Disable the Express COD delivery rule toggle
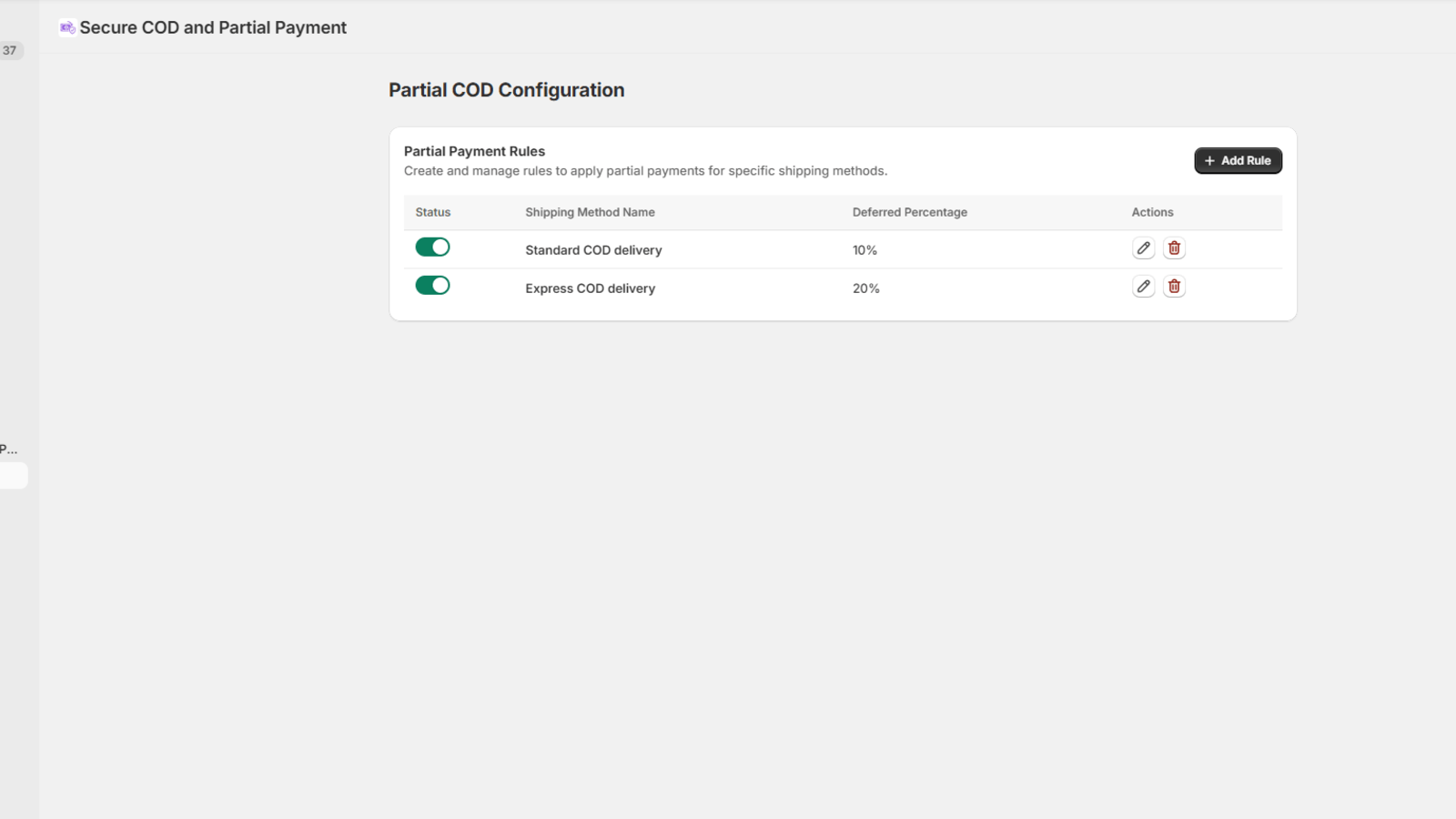 pyautogui.click(x=432, y=284)
